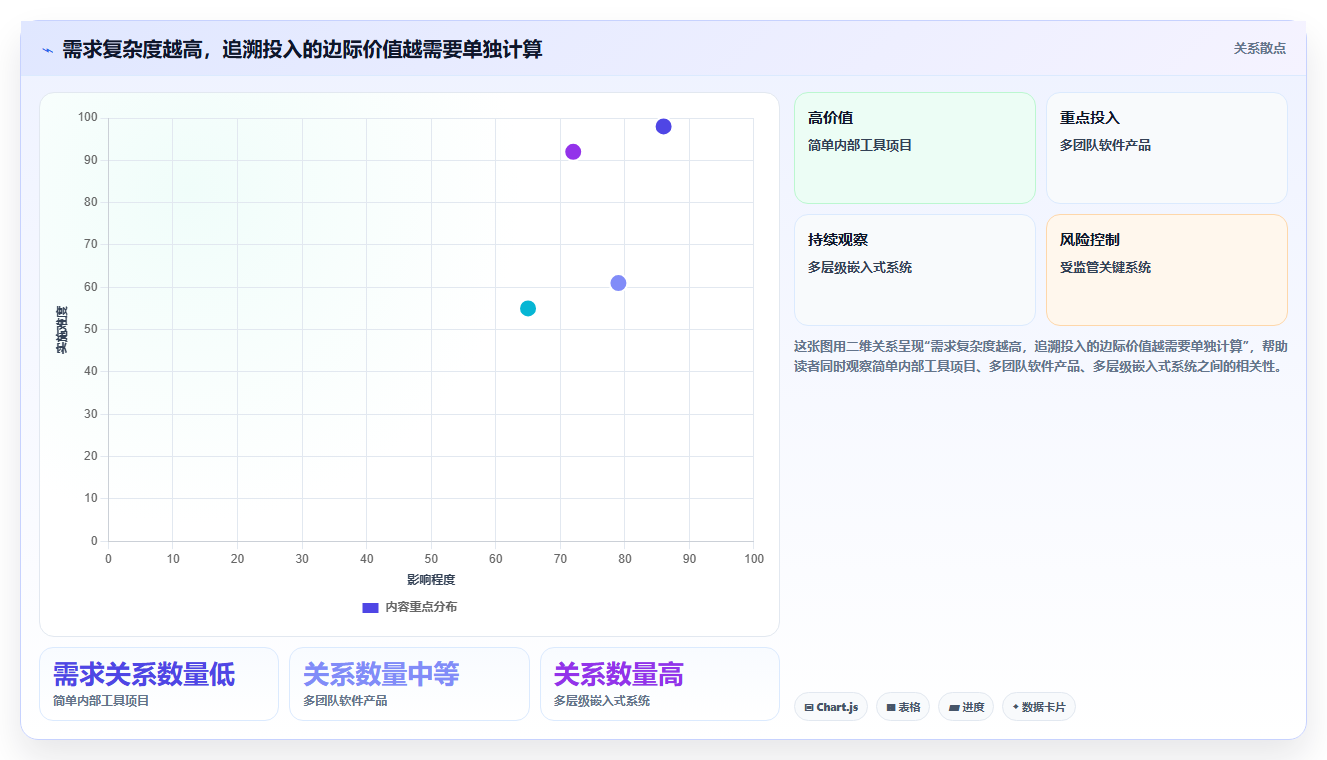
Task: Click 多团队软件产品 in the 重点投入 card
Action: (1105, 145)
